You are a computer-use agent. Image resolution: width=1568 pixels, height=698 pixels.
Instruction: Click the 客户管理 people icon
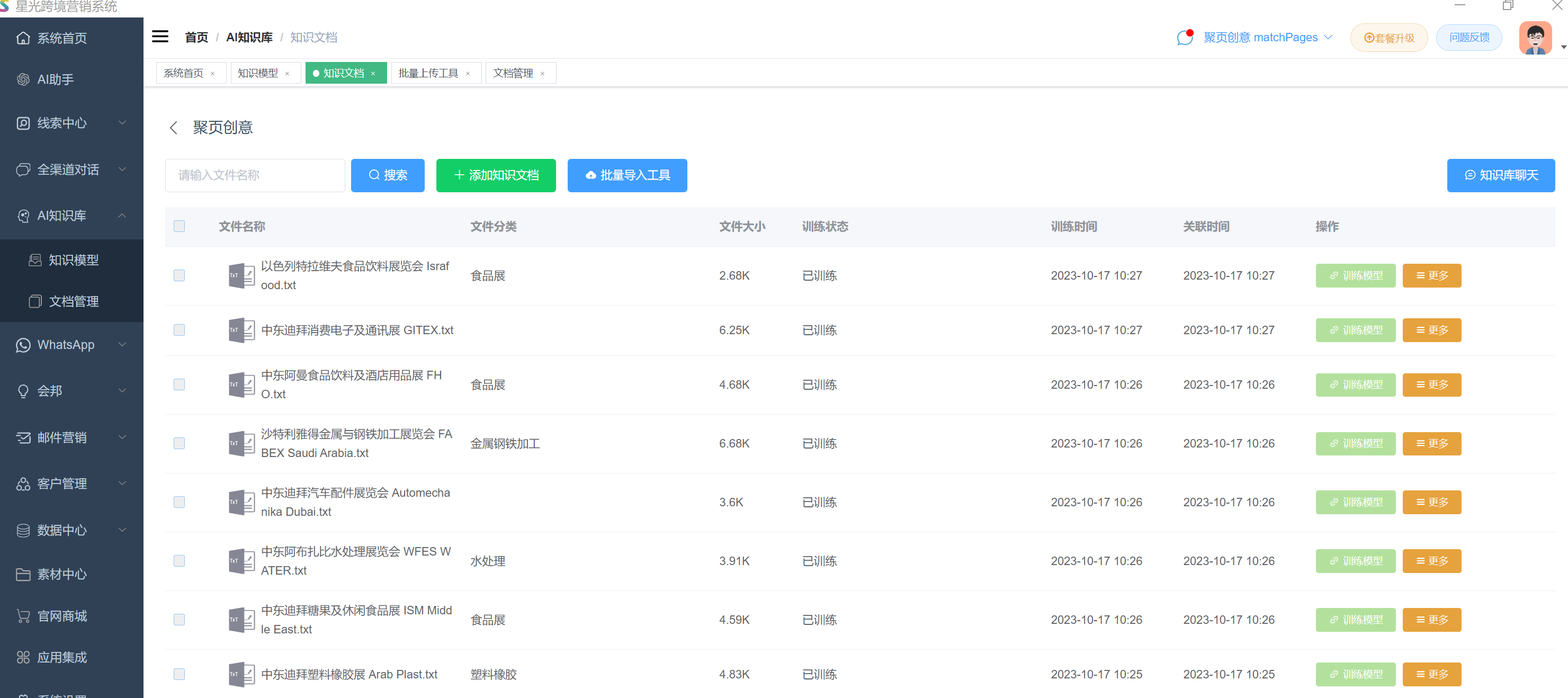pyautogui.click(x=23, y=484)
